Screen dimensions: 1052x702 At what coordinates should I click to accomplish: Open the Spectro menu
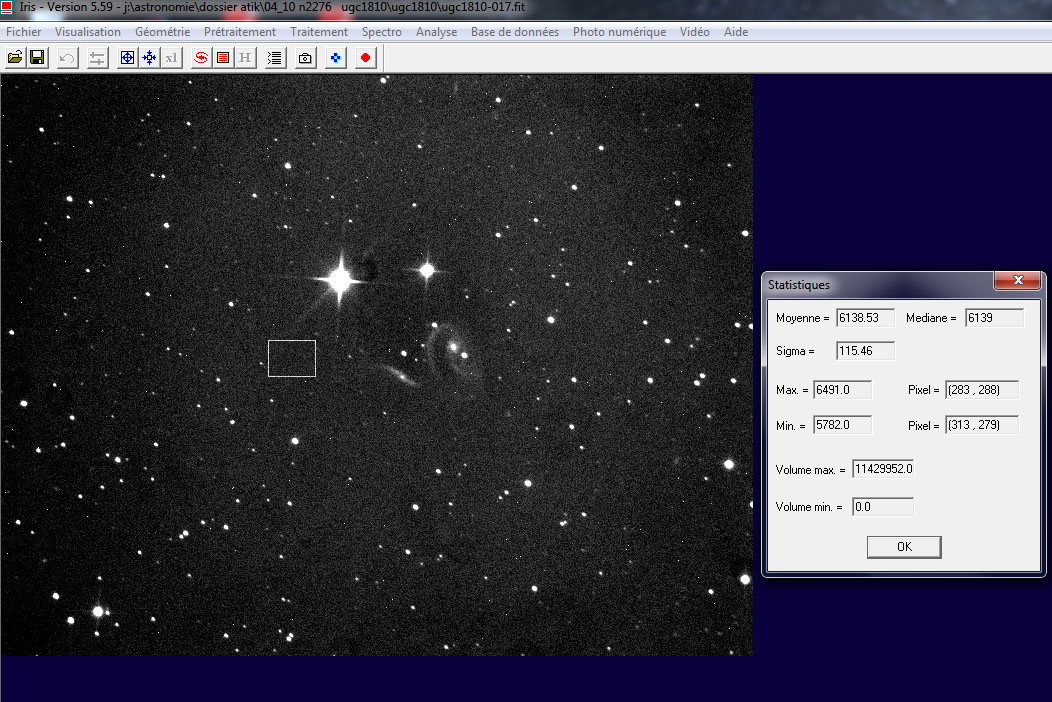coord(382,32)
